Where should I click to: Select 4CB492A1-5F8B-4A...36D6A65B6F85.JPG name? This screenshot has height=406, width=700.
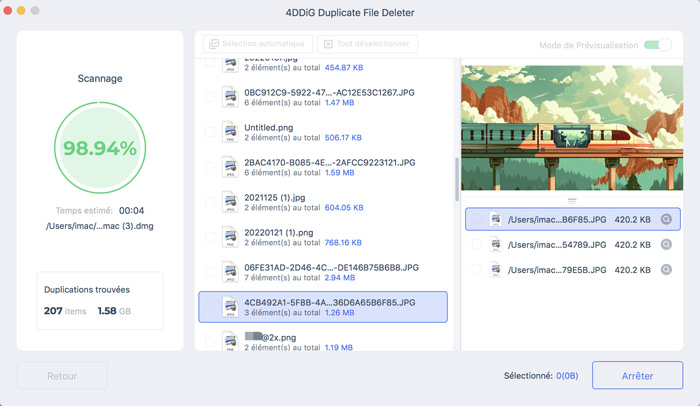329,302
